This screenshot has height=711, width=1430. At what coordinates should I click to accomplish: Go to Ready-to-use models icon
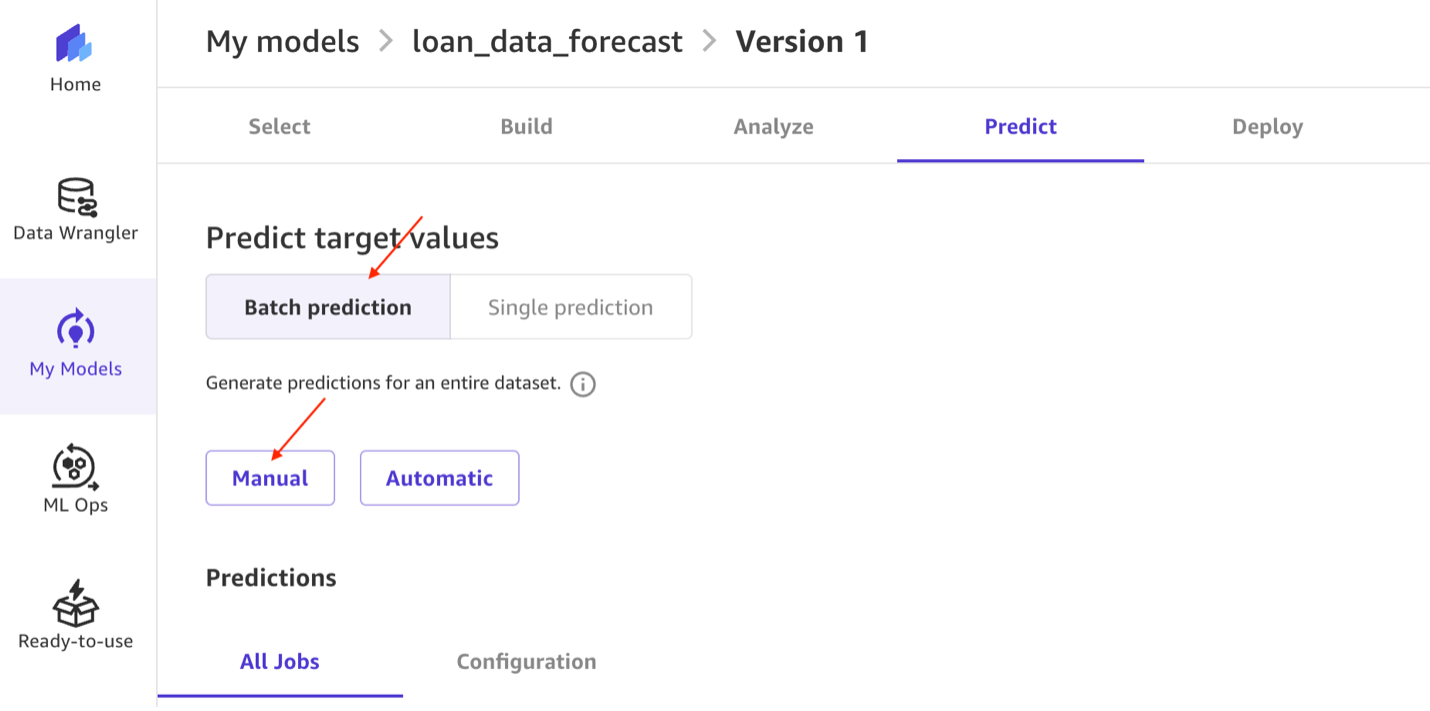[x=75, y=604]
